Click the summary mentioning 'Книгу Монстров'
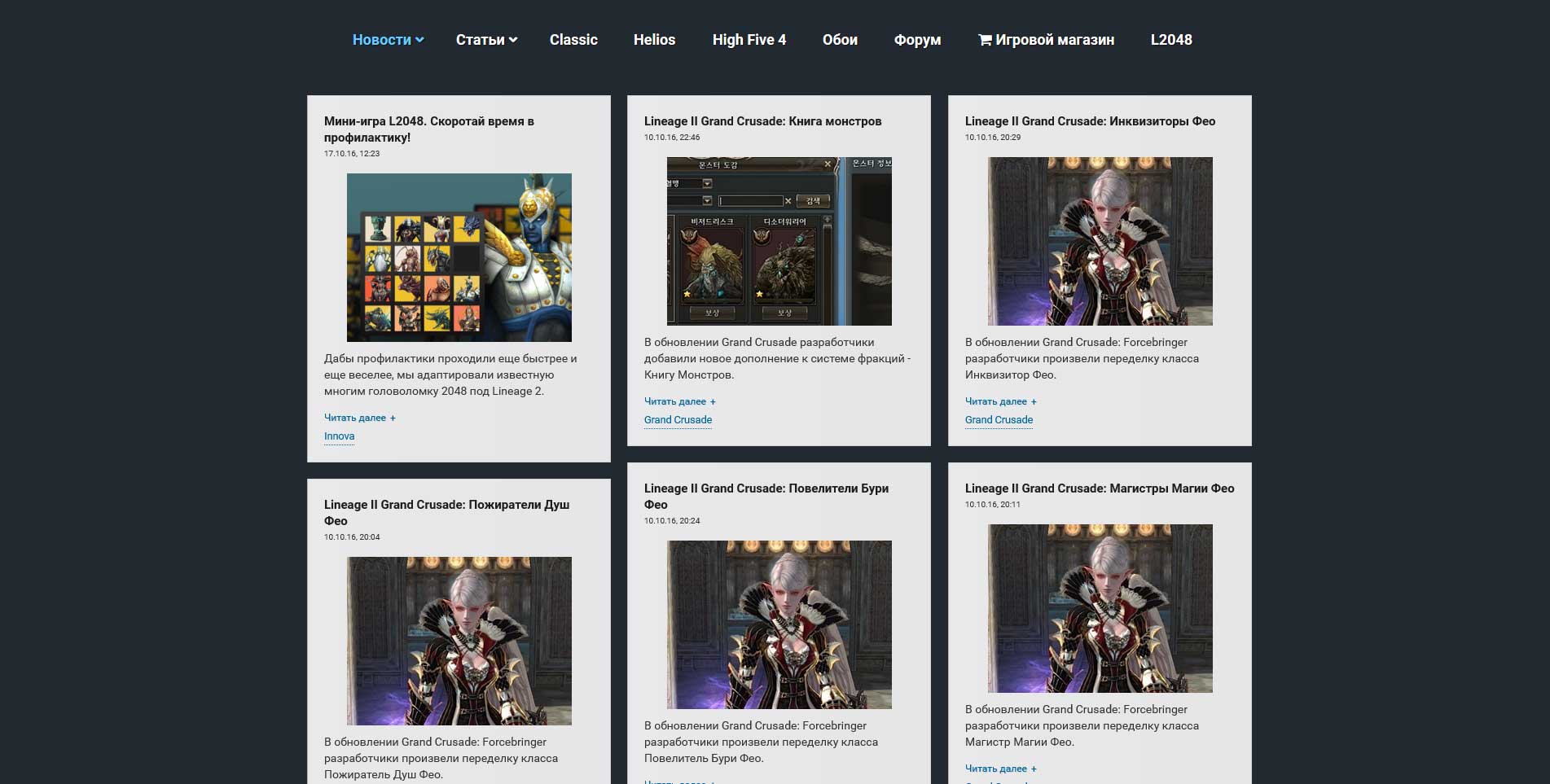Viewport: 1550px width, 784px height. [778, 358]
